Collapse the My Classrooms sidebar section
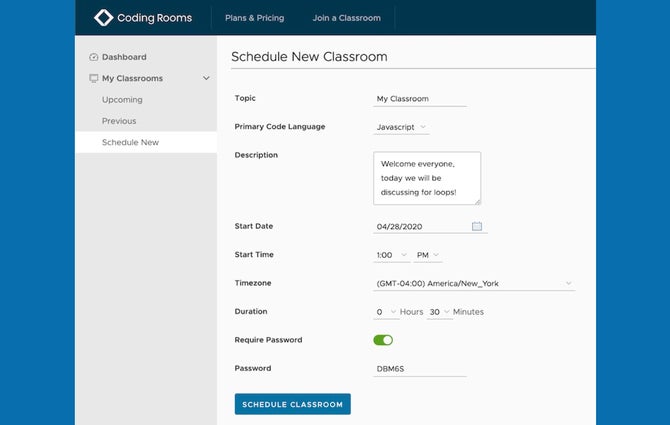The image size is (670, 425). tap(206, 78)
